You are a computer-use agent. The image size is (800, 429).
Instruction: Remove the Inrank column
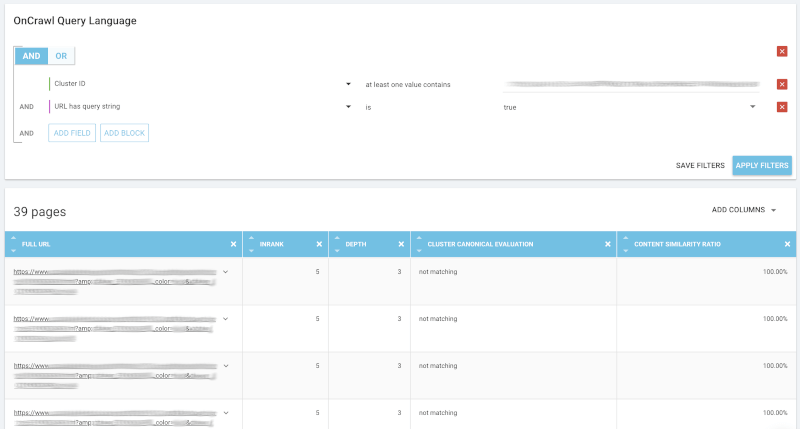pos(318,243)
